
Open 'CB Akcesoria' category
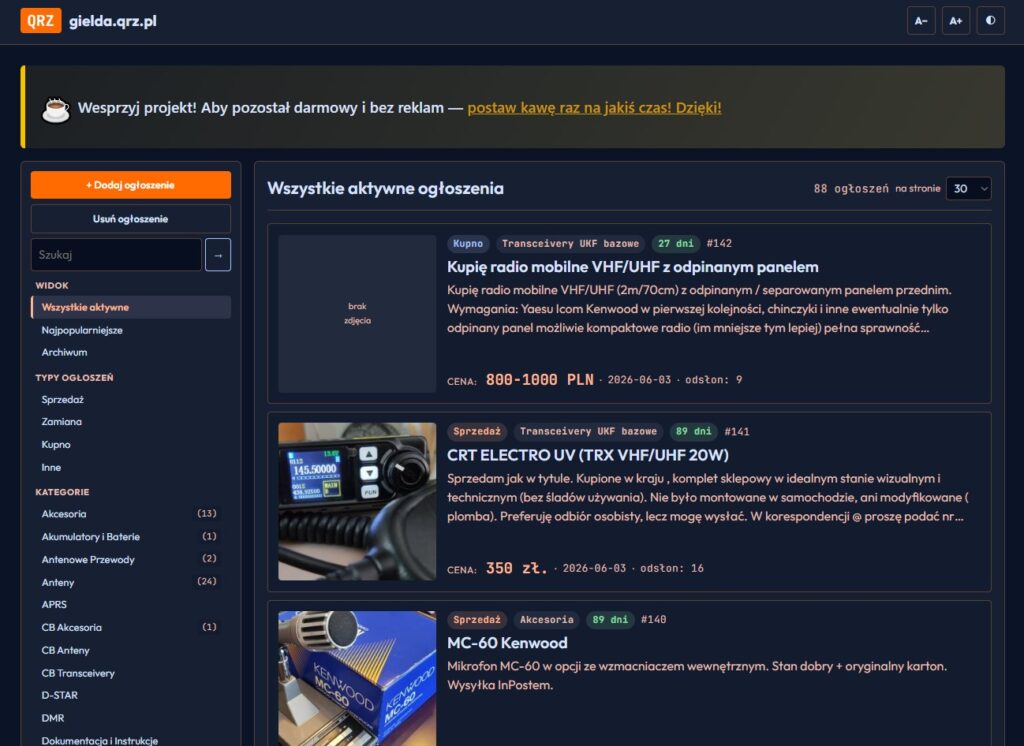(131, 627)
